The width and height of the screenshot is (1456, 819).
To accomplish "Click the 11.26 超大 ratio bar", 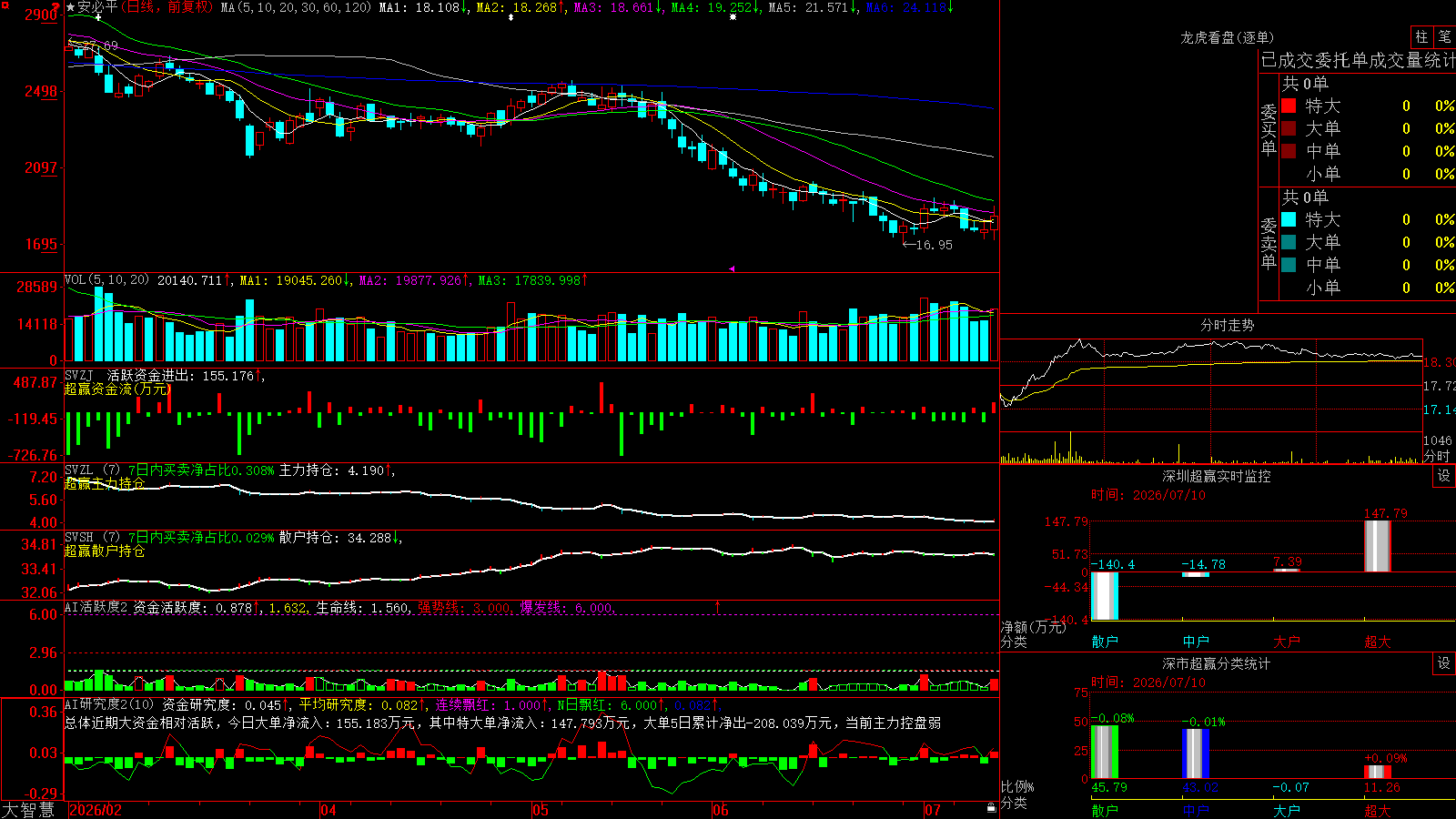I will click(1378, 772).
